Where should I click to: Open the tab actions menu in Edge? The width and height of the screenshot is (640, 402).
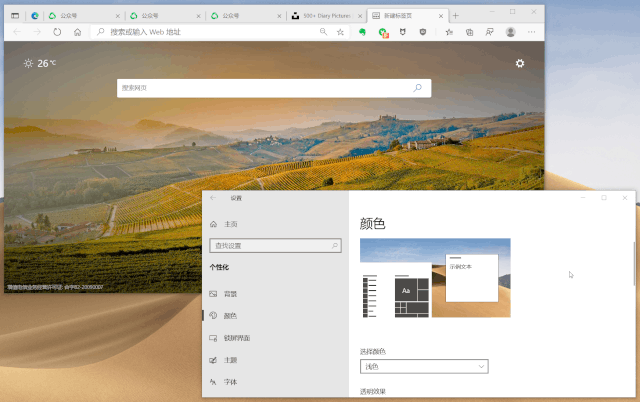pyautogui.click(x=15, y=16)
